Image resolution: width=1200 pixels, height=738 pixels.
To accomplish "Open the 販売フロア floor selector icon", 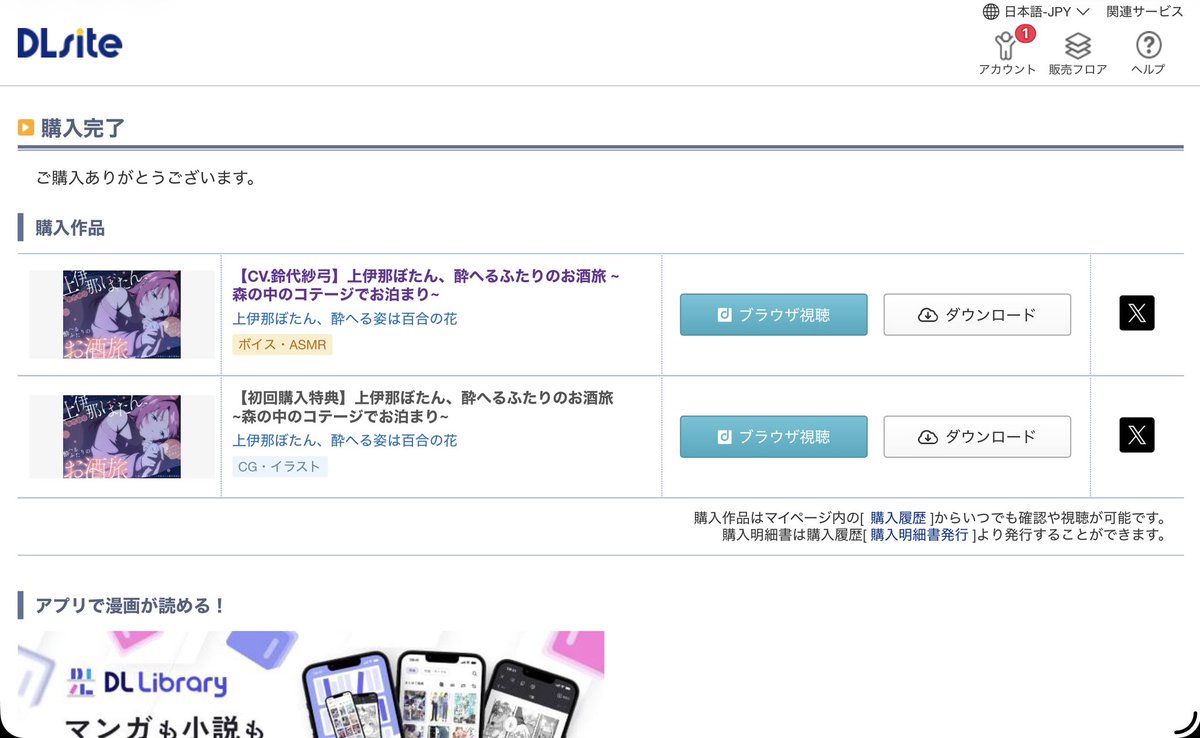I will point(1077,53).
